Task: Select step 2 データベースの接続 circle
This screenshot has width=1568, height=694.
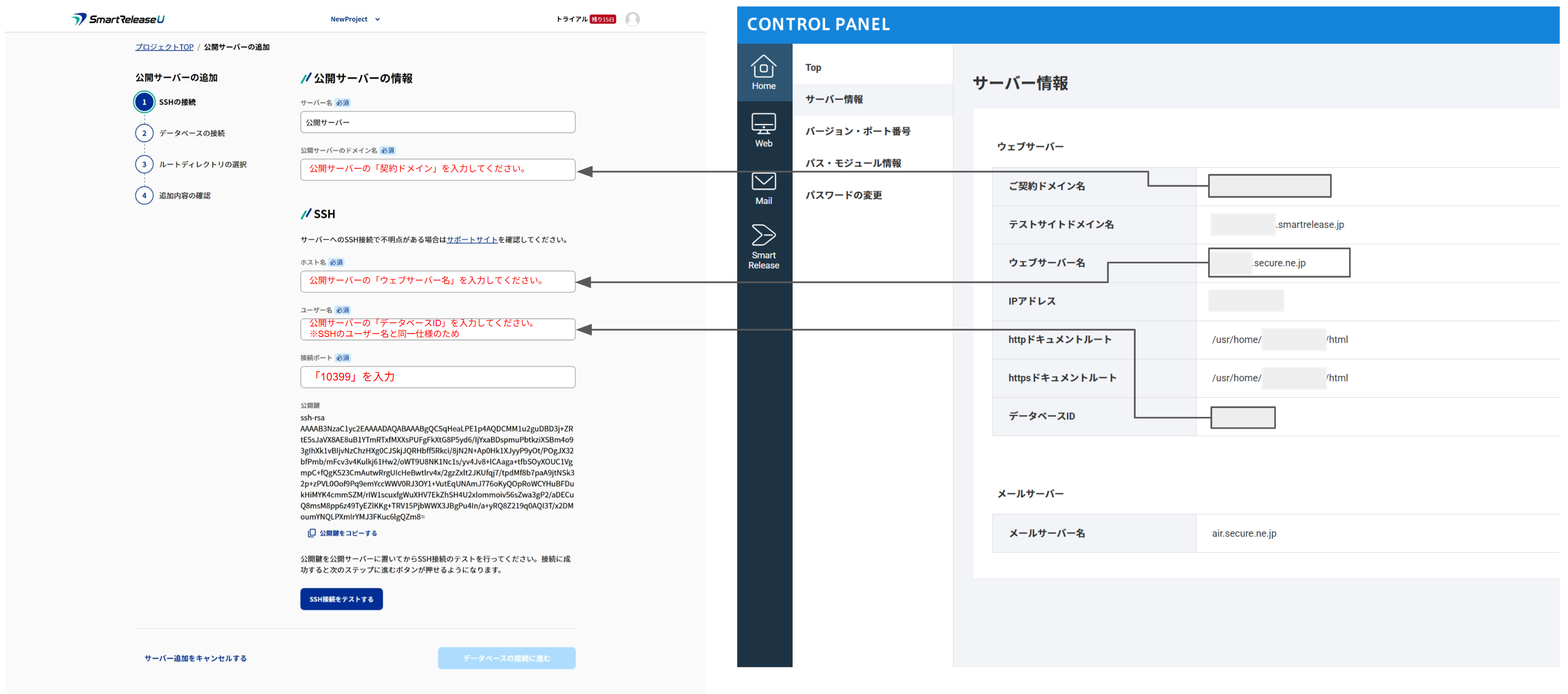Action: click(144, 133)
